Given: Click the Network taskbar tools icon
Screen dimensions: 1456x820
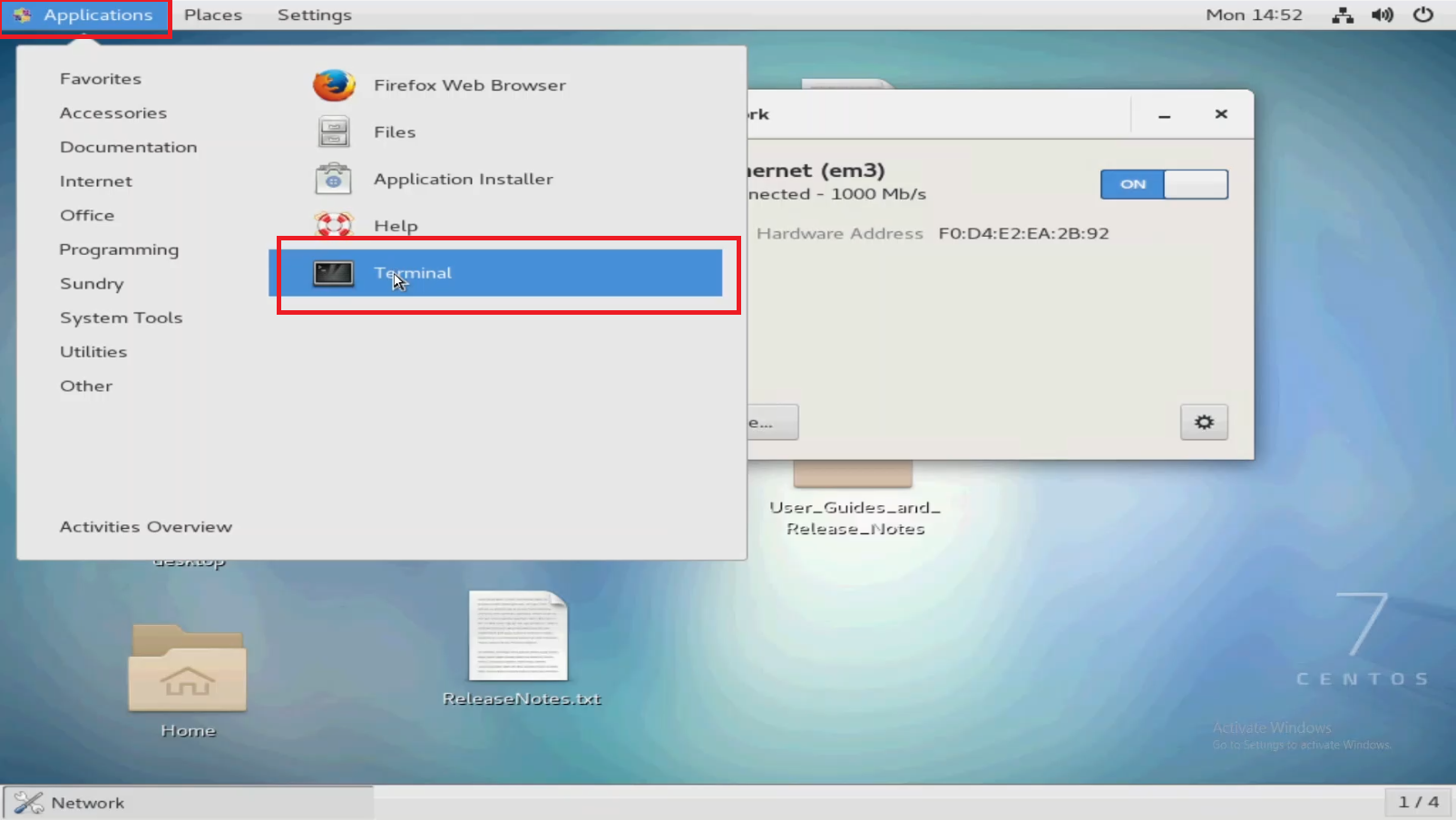Looking at the screenshot, I should pyautogui.click(x=28, y=803).
